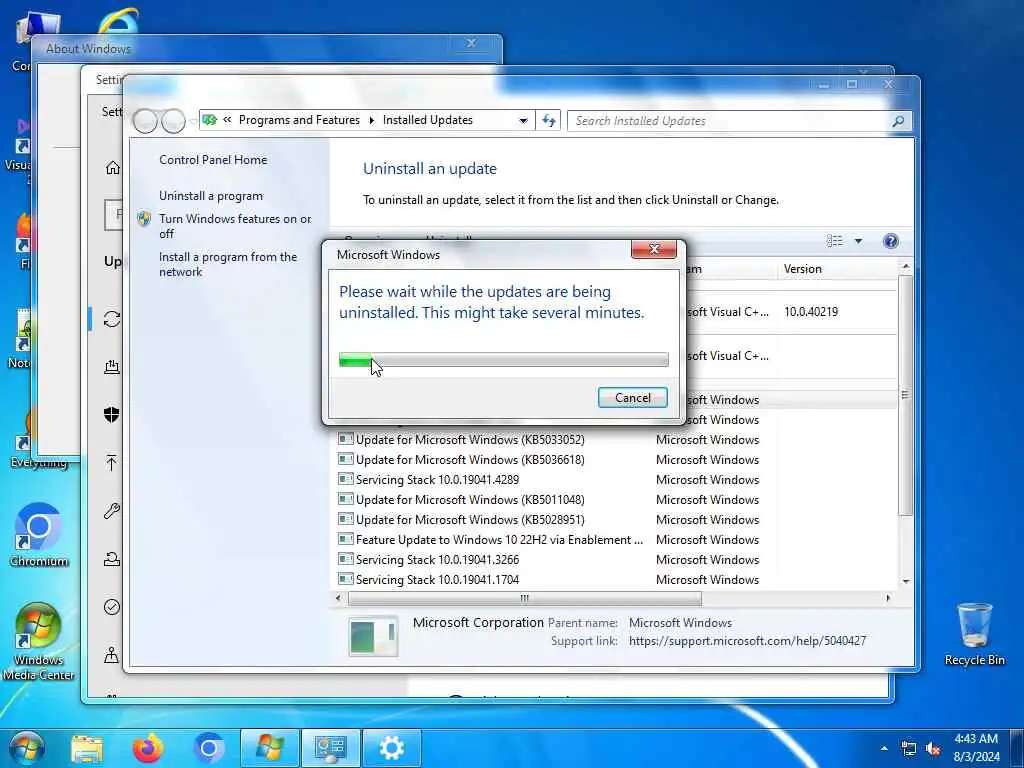Image resolution: width=1024 pixels, height=768 pixels.
Task: Switch to Settings gear taskbar button
Action: coord(391,748)
